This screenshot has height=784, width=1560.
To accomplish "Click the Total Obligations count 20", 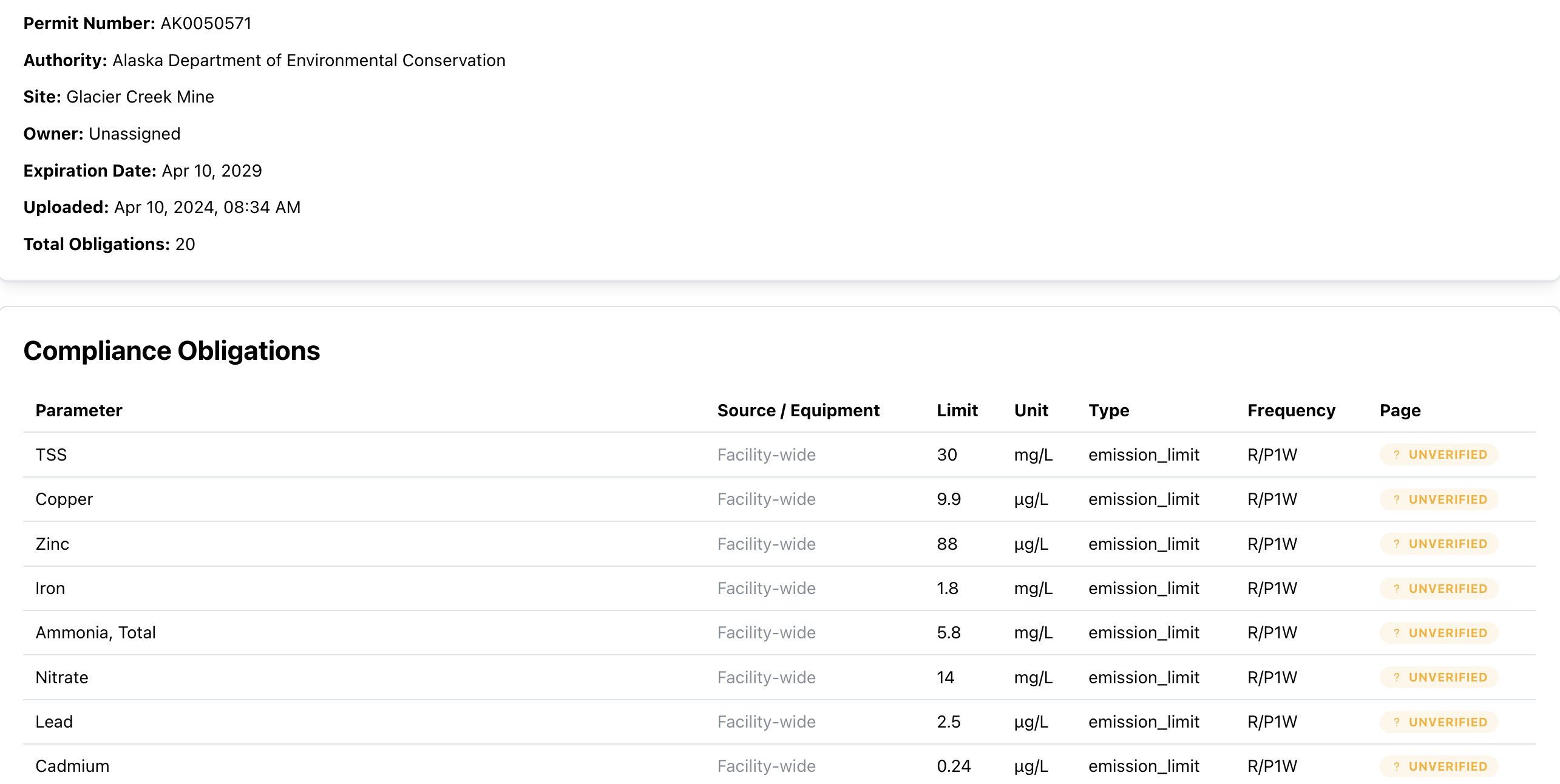I will coord(185,244).
